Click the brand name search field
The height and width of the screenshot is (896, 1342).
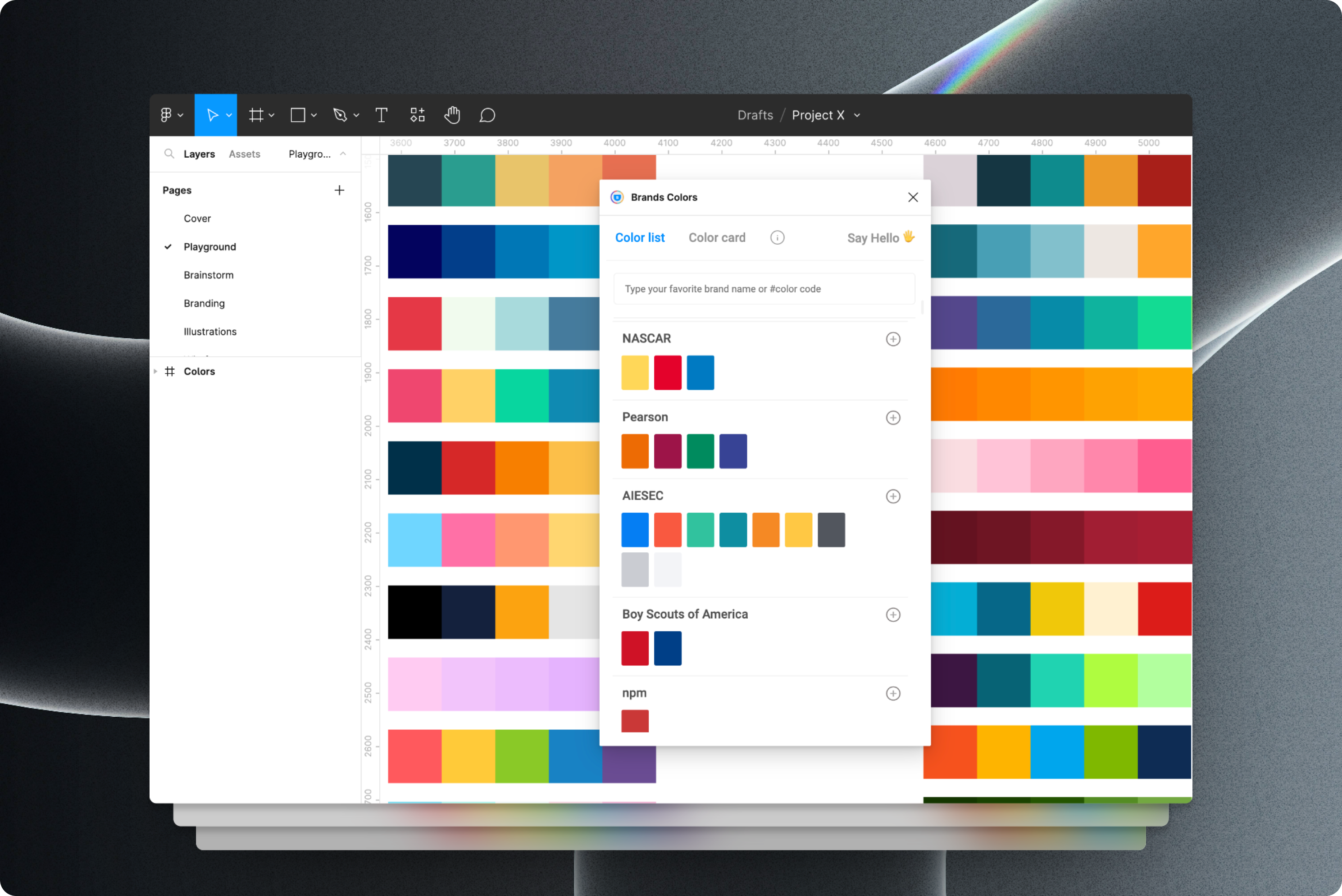tap(764, 289)
